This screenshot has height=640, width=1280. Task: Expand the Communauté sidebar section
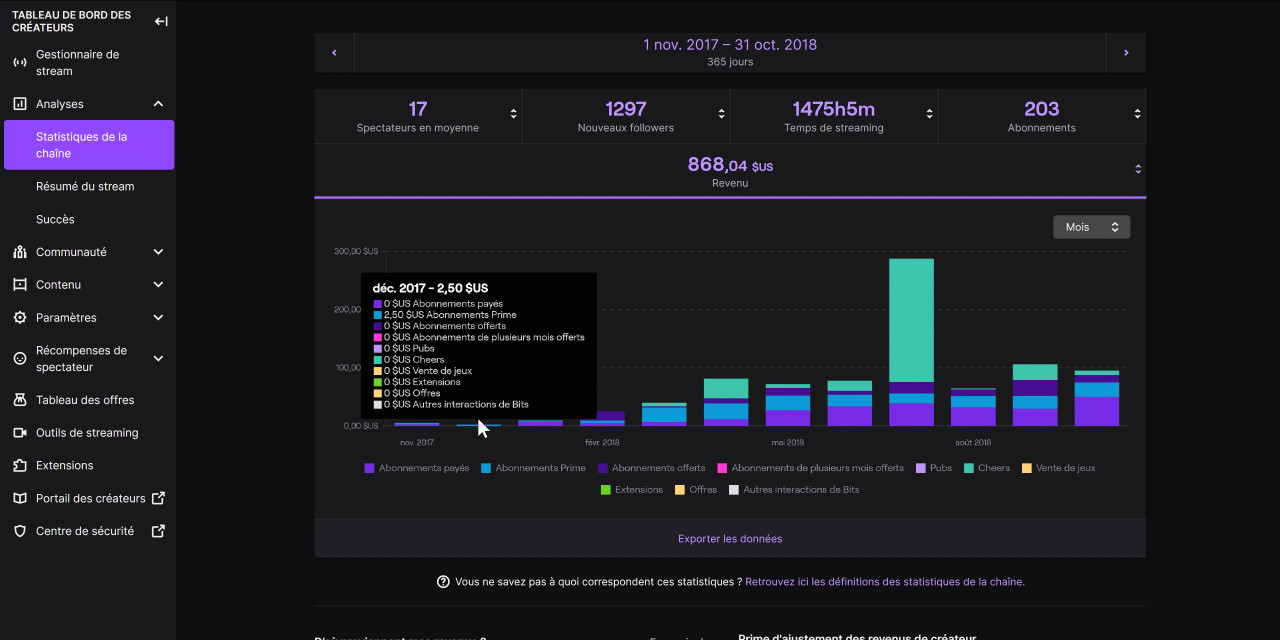[x=158, y=252]
